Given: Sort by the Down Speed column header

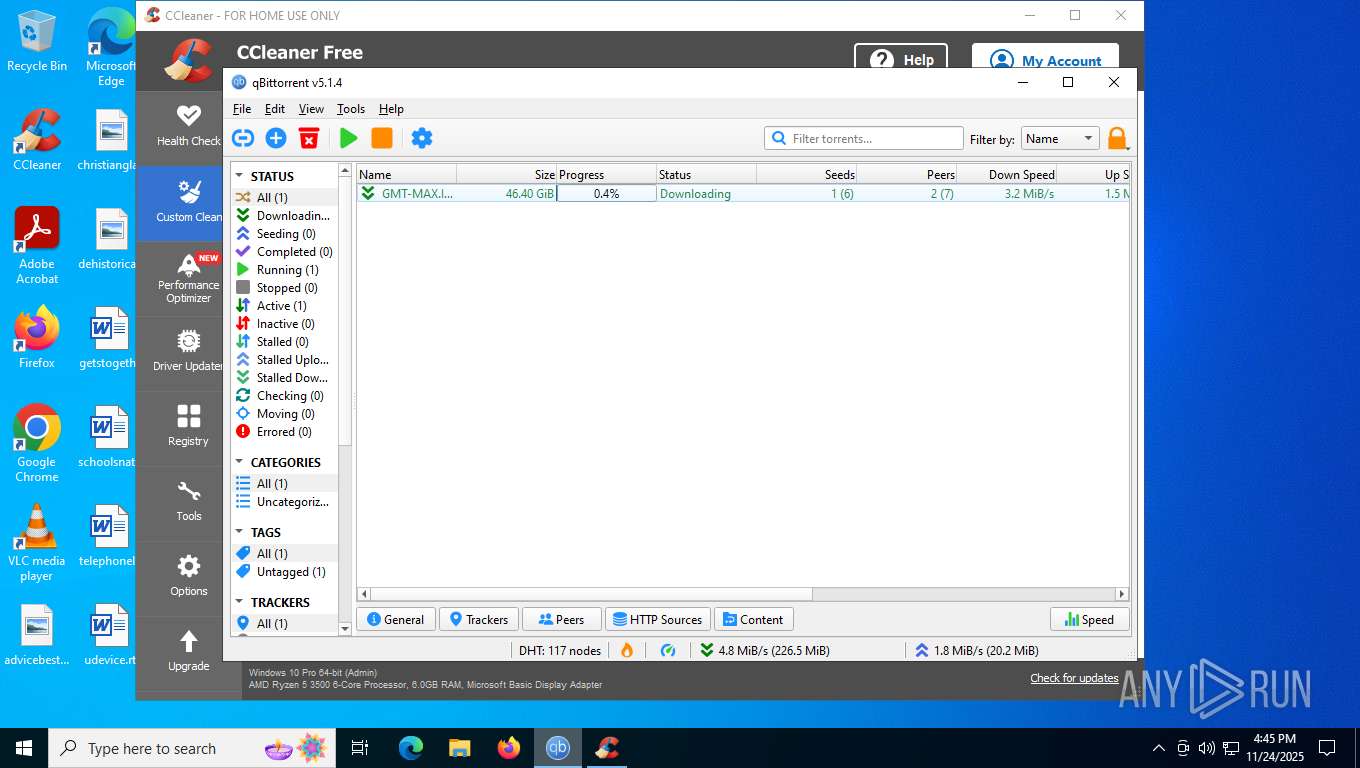Looking at the screenshot, I should (1007, 174).
